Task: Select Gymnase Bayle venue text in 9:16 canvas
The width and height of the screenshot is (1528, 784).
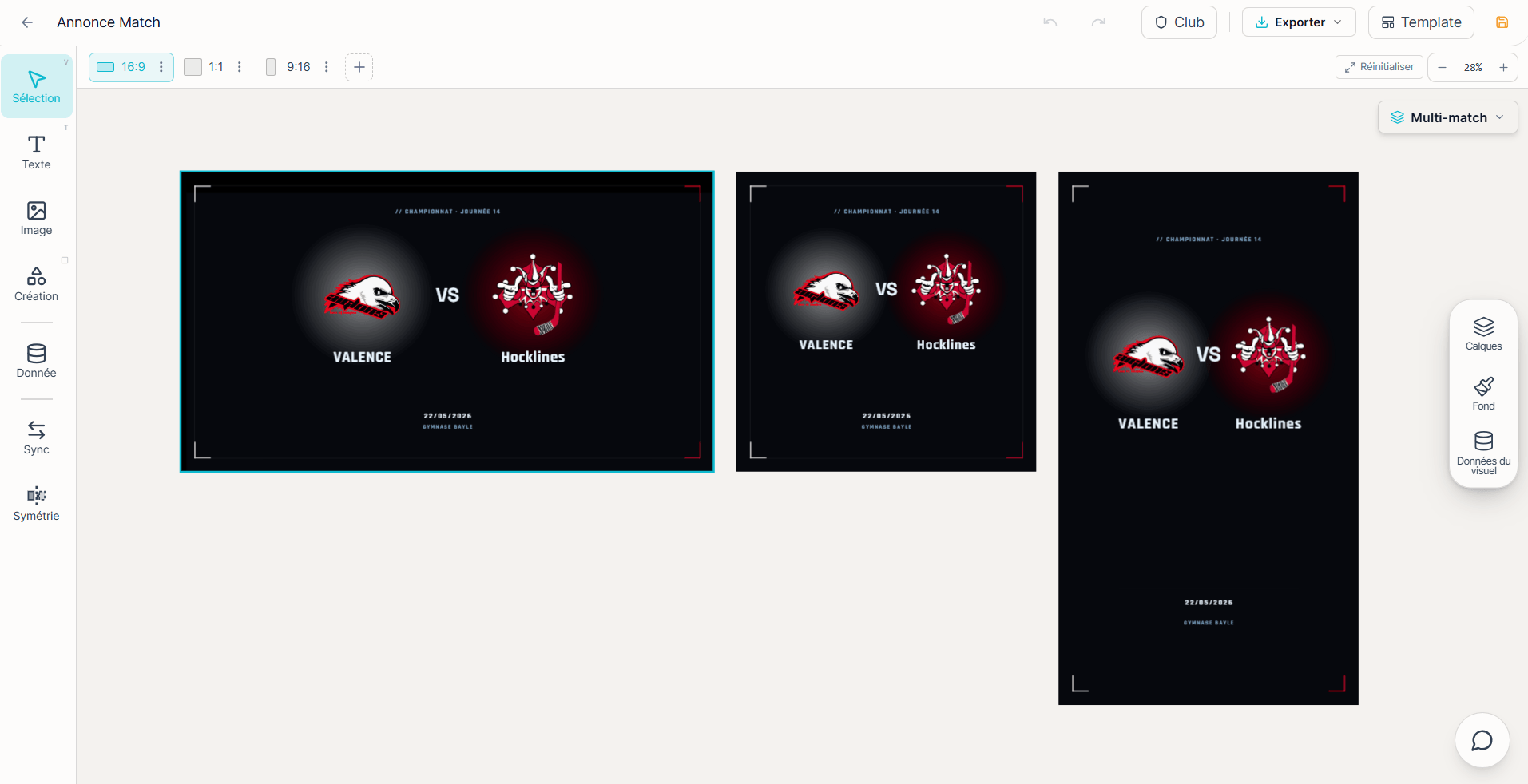Action: pyautogui.click(x=1209, y=623)
